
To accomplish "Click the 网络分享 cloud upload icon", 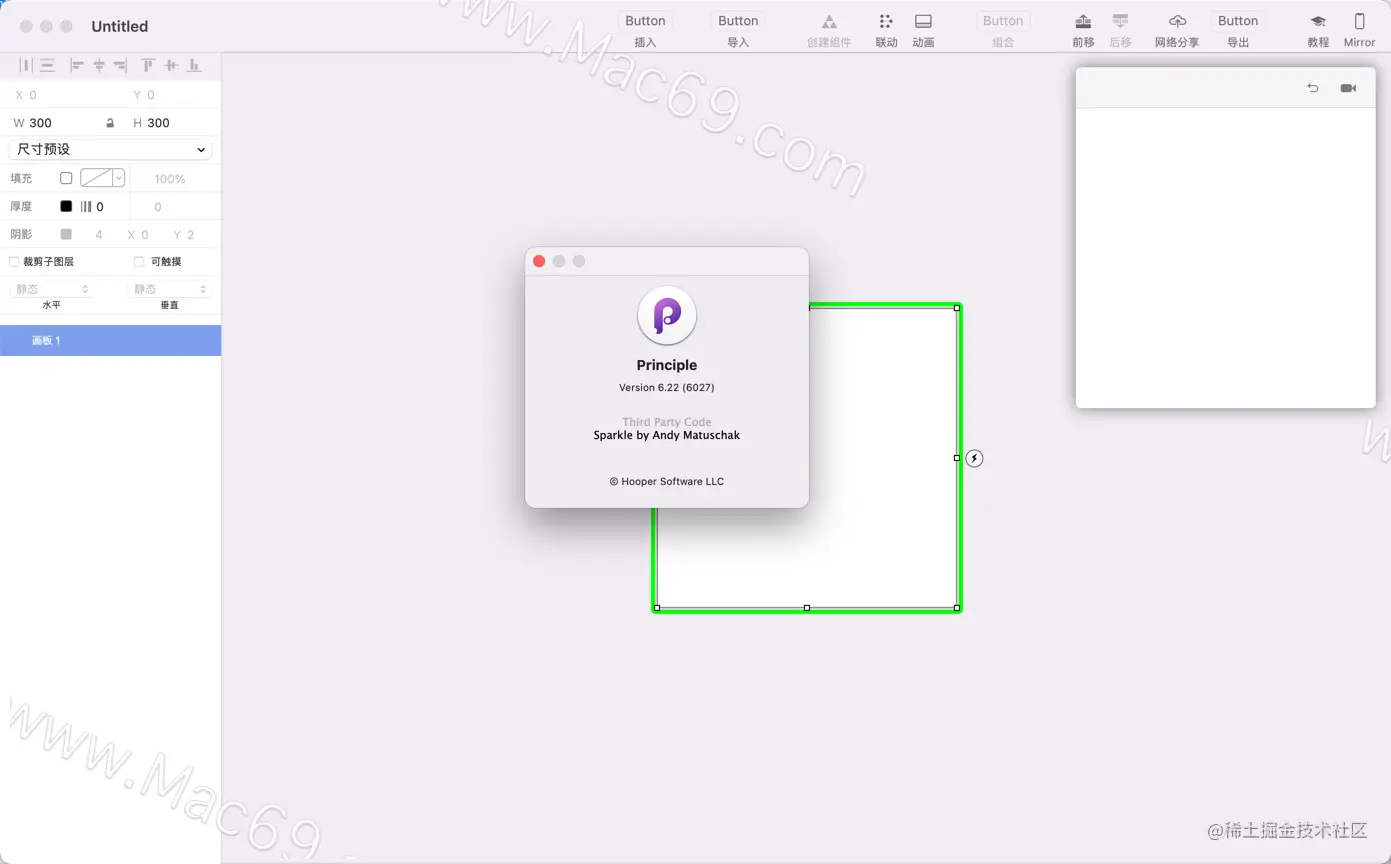I will tap(1177, 21).
